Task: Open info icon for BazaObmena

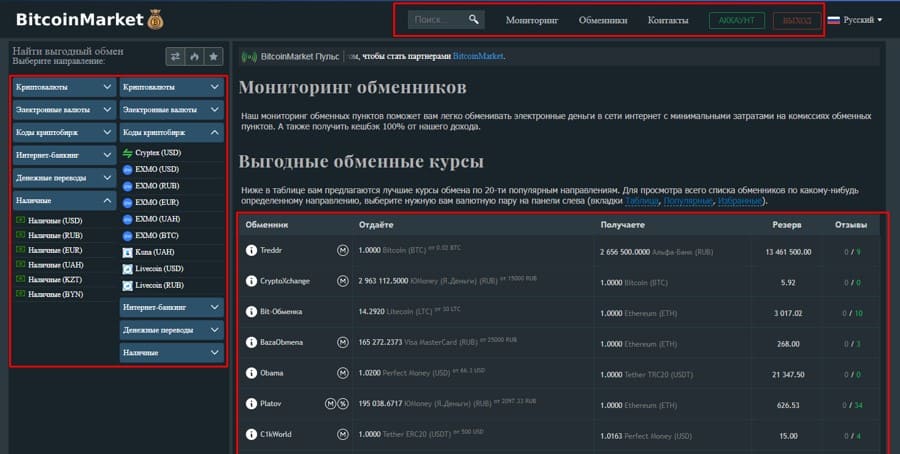Action: [x=251, y=342]
